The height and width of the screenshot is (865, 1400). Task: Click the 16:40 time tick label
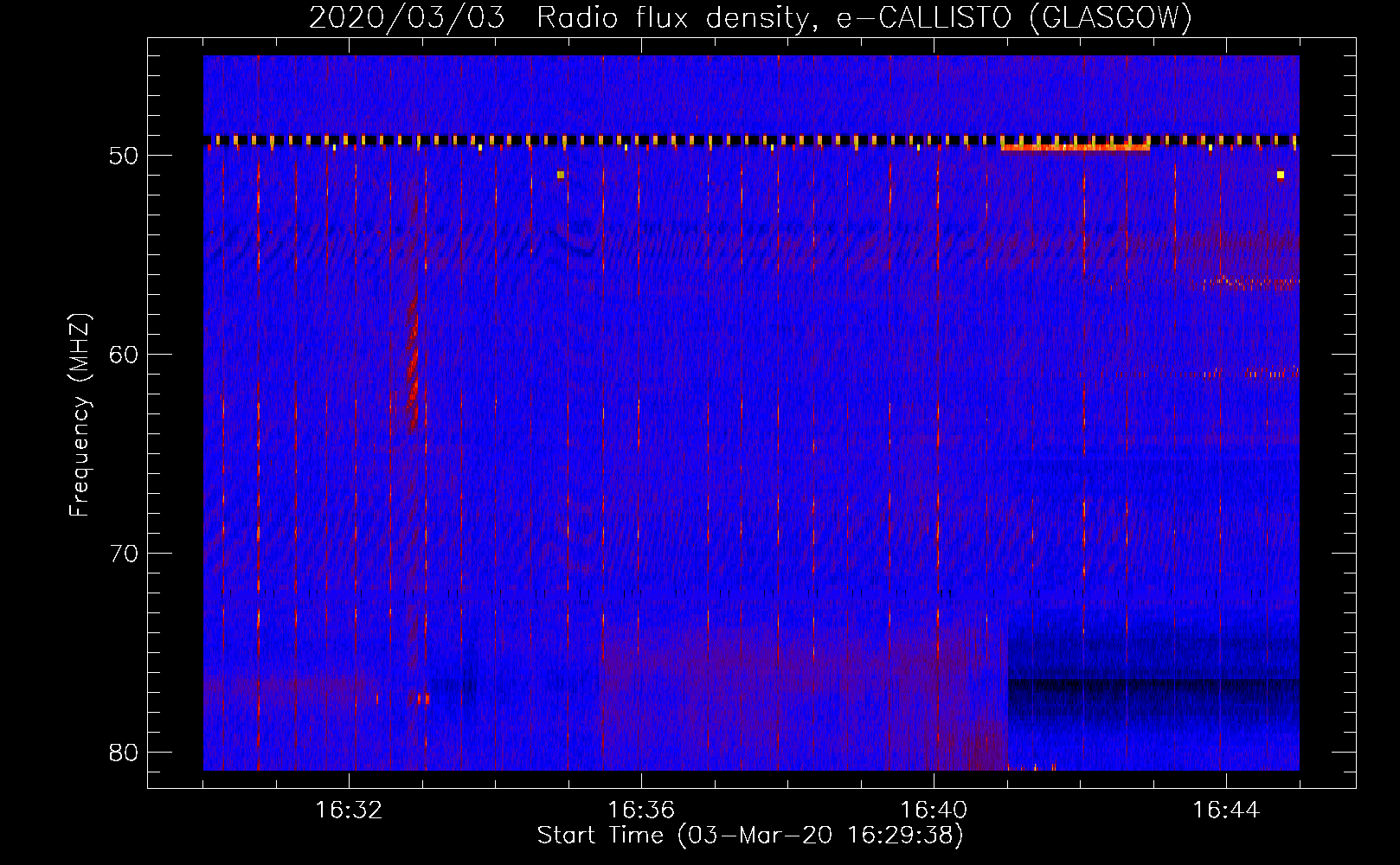[x=934, y=811]
